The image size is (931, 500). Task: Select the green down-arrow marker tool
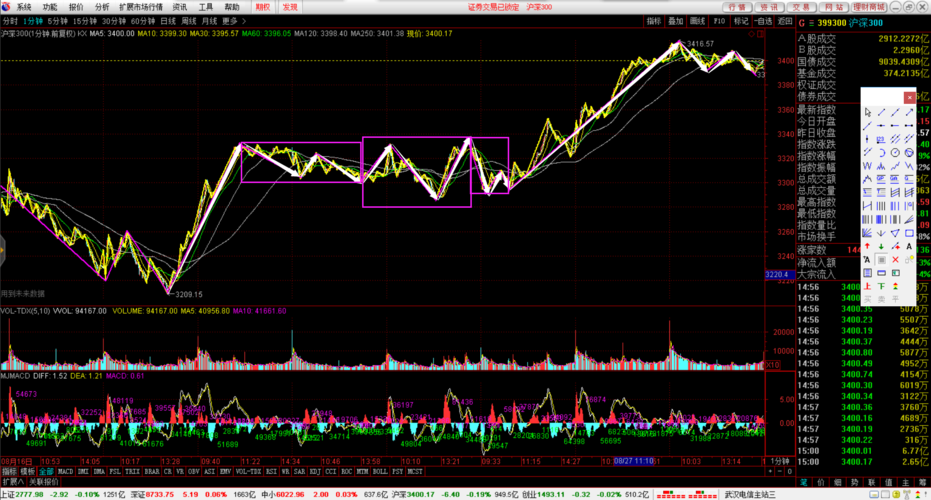pos(880,246)
